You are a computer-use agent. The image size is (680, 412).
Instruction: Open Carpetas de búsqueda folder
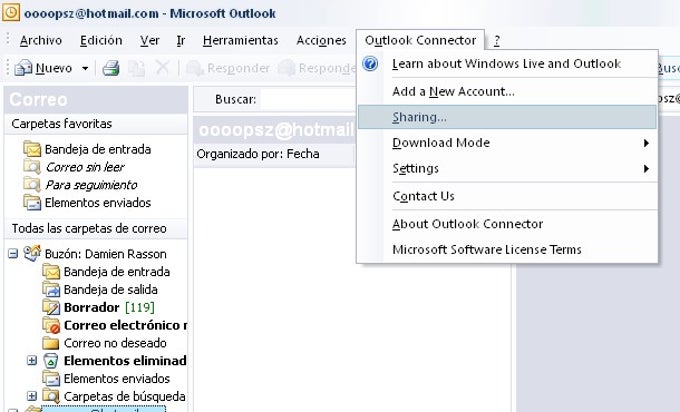point(124,396)
